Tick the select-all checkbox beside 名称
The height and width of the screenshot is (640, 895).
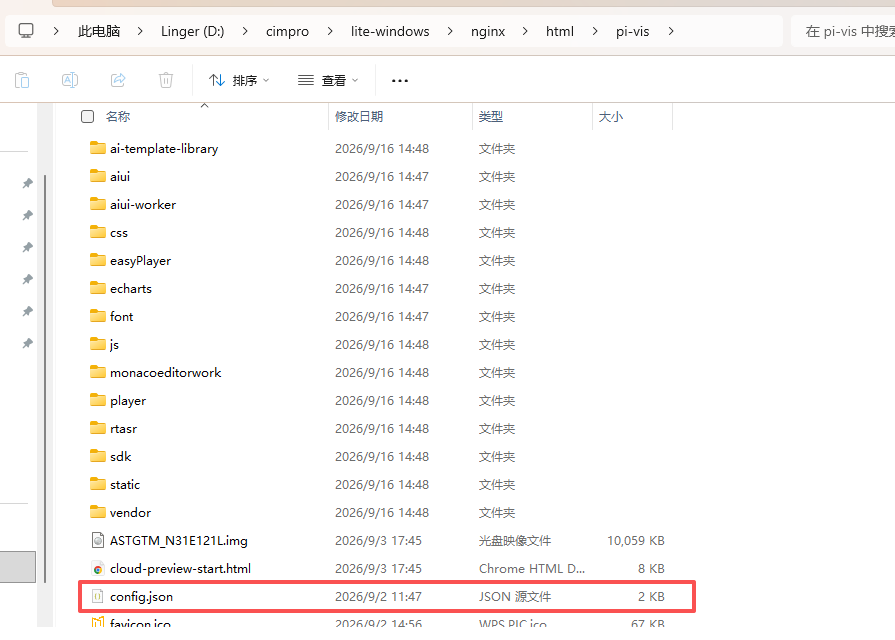point(87,116)
